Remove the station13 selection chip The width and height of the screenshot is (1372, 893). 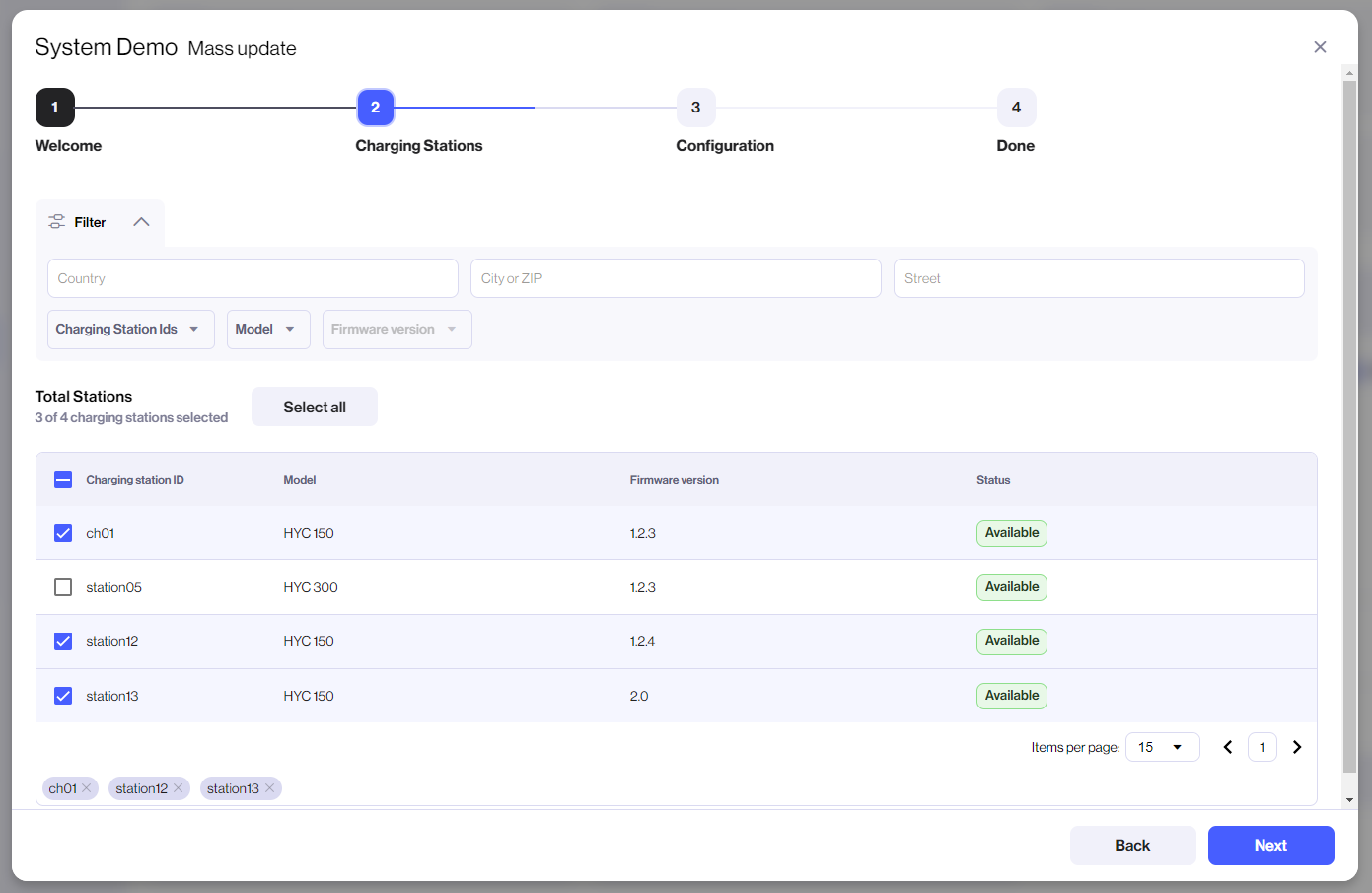tap(269, 787)
